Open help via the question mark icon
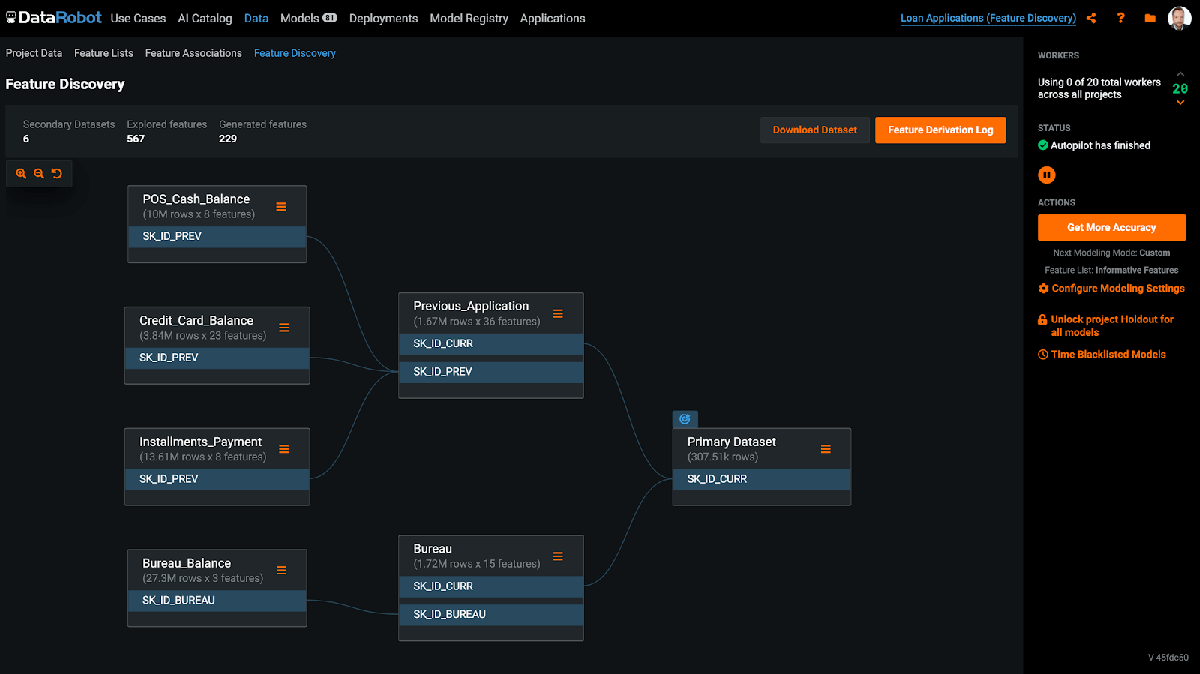Viewport: 1200px width, 674px height. [x=1121, y=18]
